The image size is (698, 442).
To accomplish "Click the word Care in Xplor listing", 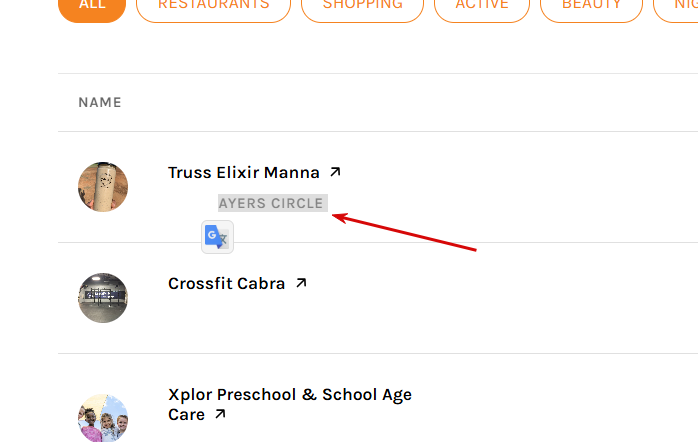I will [x=186, y=414].
